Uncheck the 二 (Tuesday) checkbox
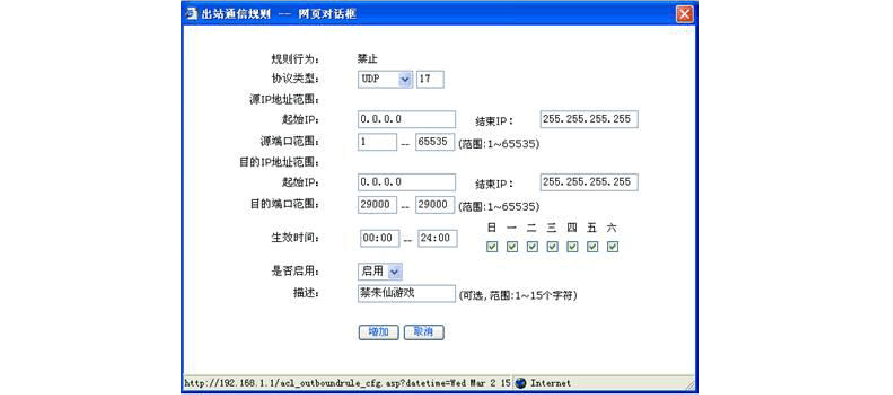Screen dimensions: 893x395 pyautogui.click(x=532, y=246)
